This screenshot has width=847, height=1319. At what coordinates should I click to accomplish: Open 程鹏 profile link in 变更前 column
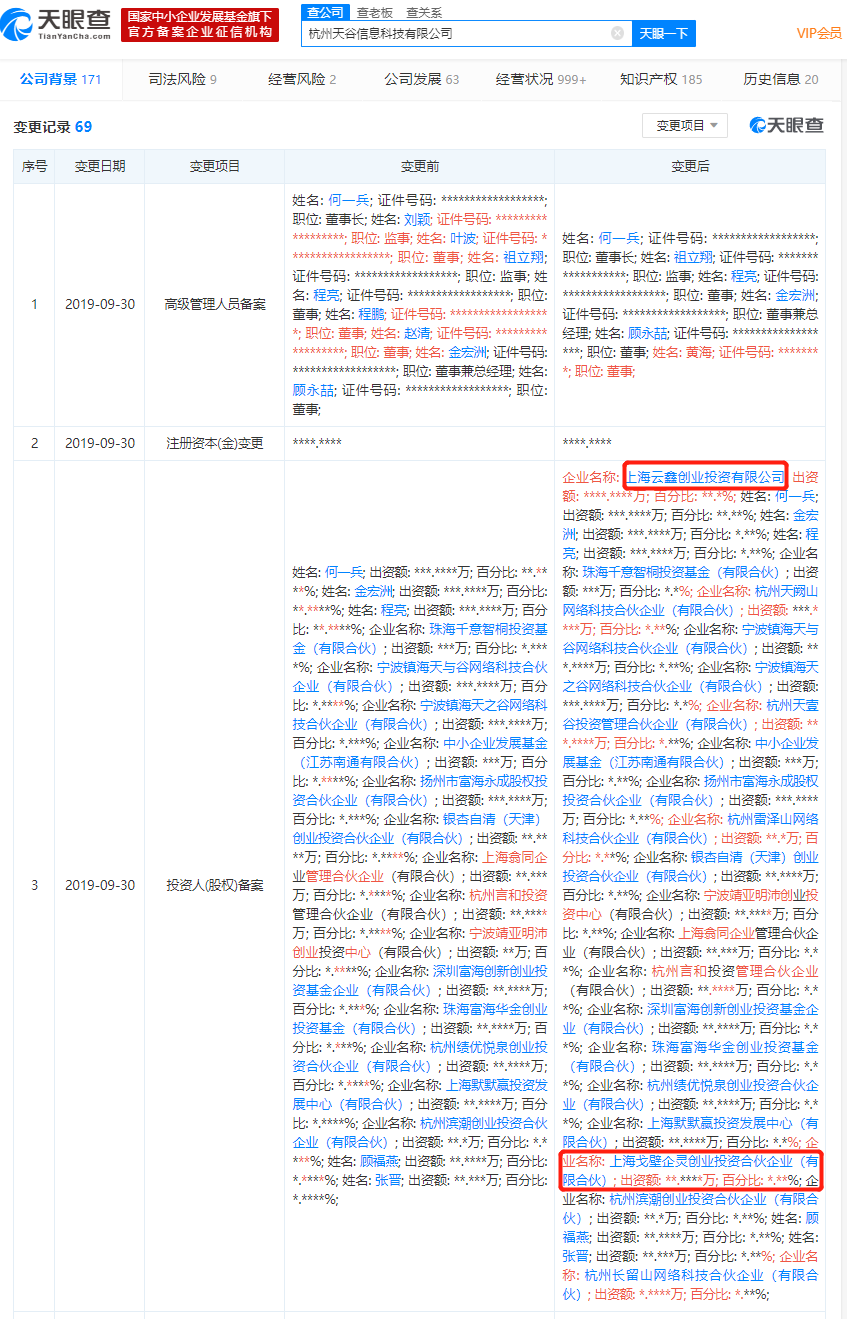[371, 314]
